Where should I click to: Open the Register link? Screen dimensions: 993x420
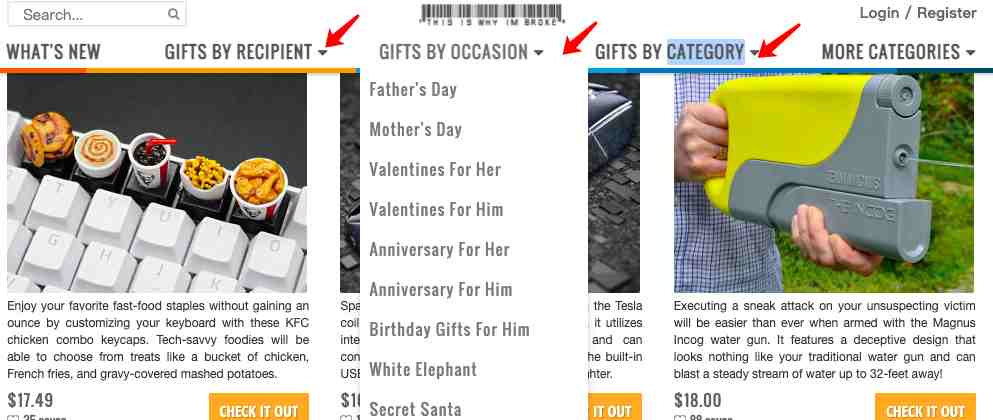pos(947,13)
